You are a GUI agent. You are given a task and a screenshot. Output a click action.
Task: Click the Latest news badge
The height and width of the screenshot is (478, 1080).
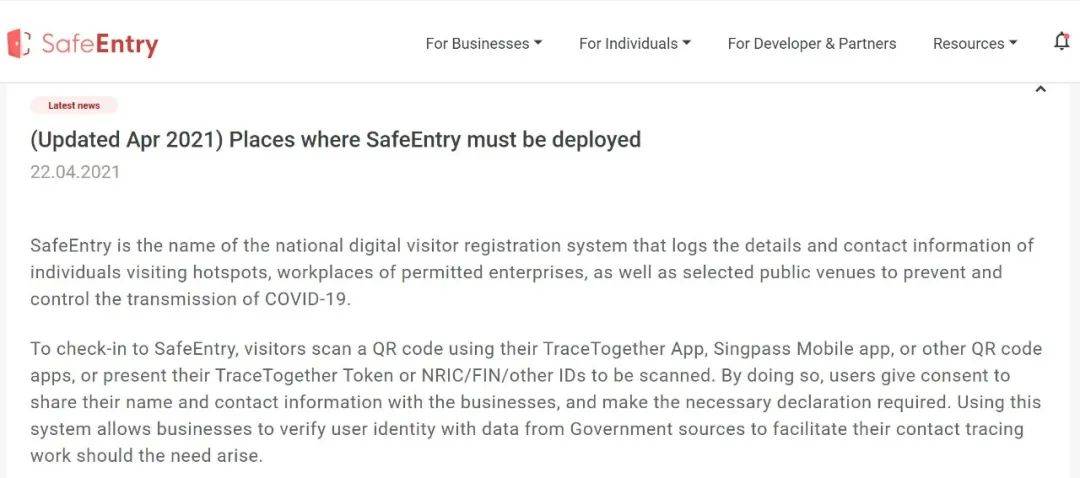(x=74, y=105)
